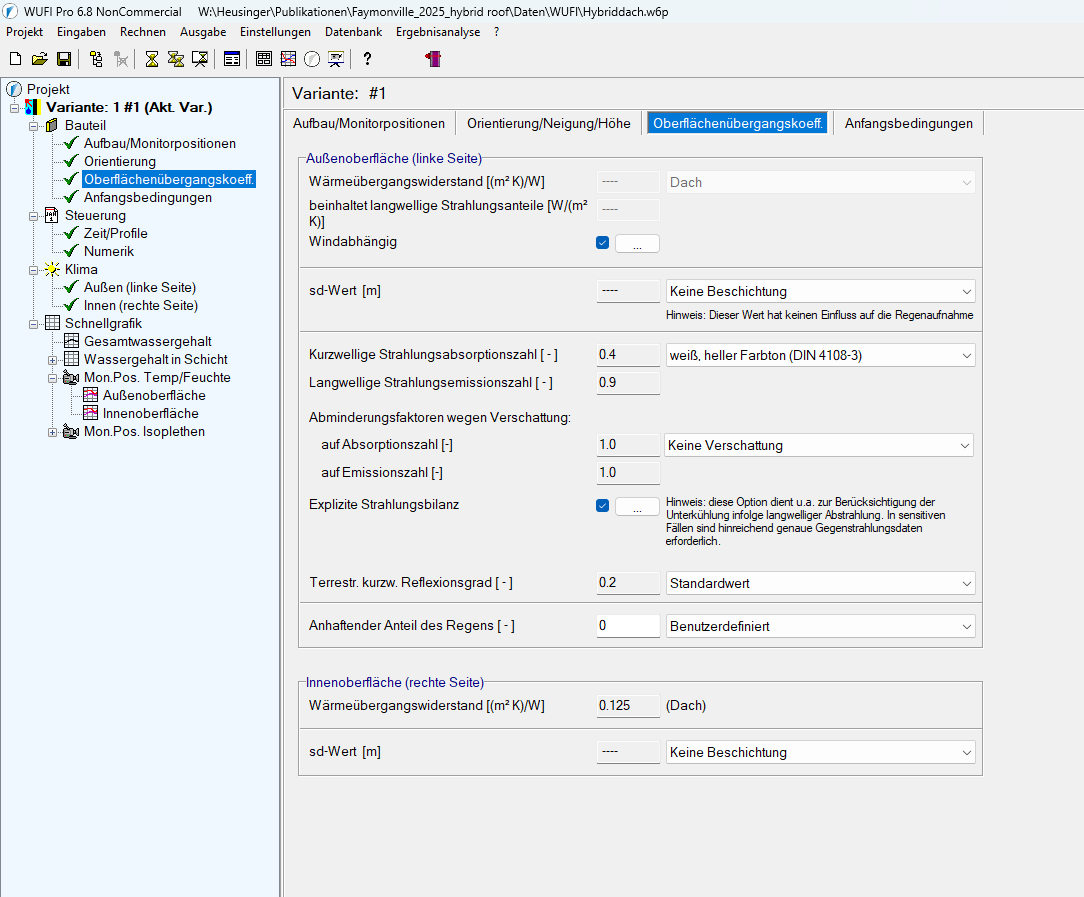This screenshot has height=897, width=1084.
Task: Open the Keine Verschattung dropdown
Action: (818, 445)
